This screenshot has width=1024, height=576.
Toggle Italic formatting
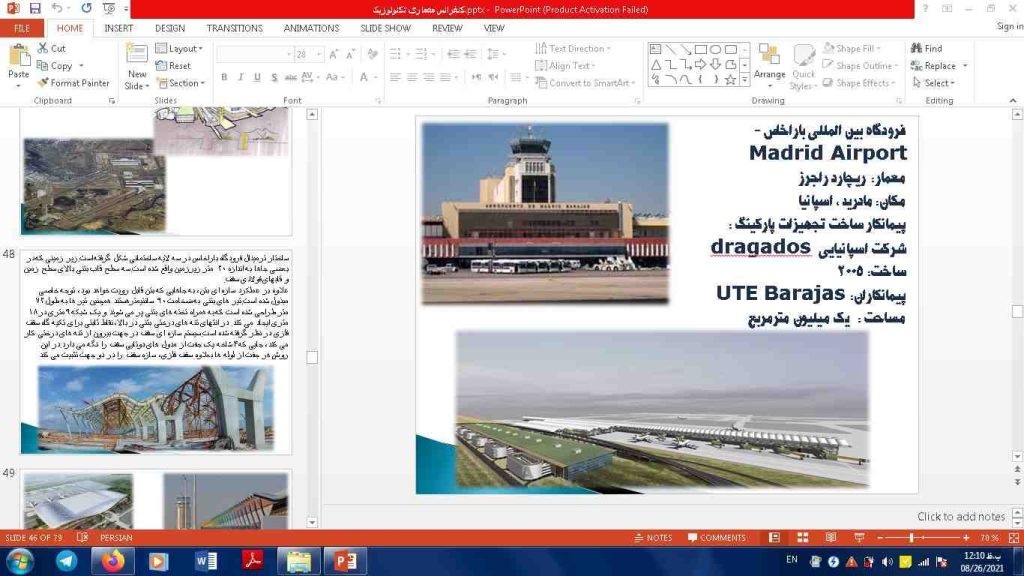point(240,77)
